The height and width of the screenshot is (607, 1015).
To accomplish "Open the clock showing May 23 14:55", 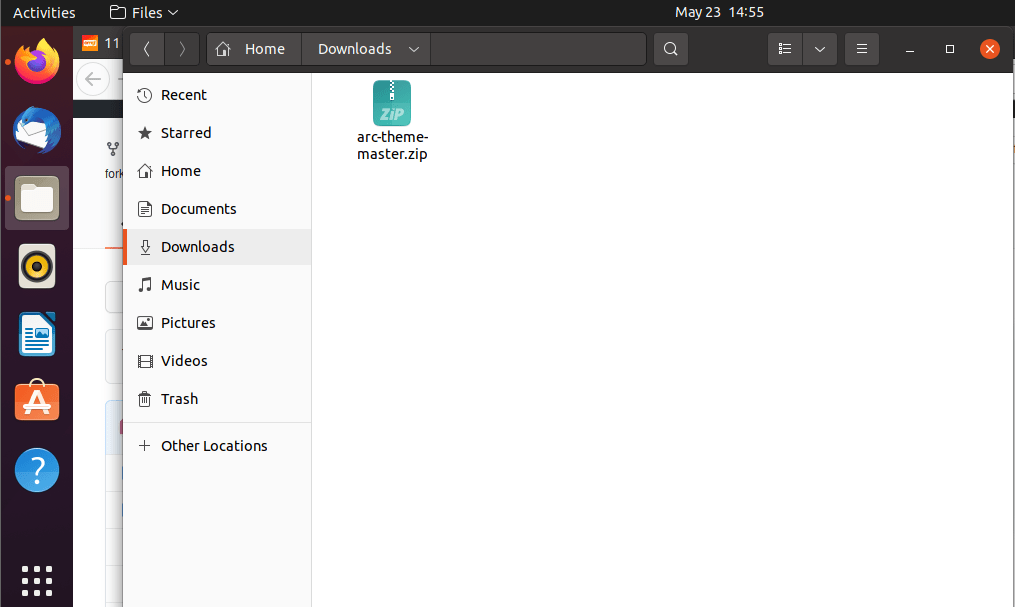I will coord(719,12).
